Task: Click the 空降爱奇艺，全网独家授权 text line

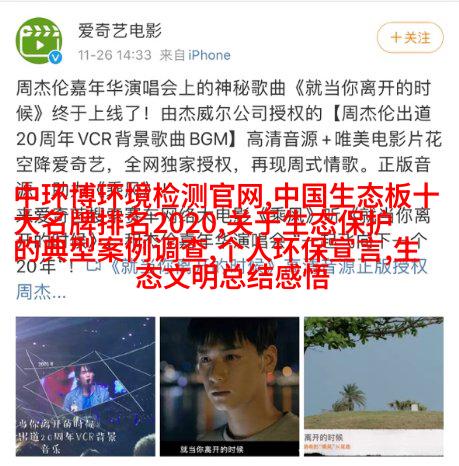Action: pos(124,164)
